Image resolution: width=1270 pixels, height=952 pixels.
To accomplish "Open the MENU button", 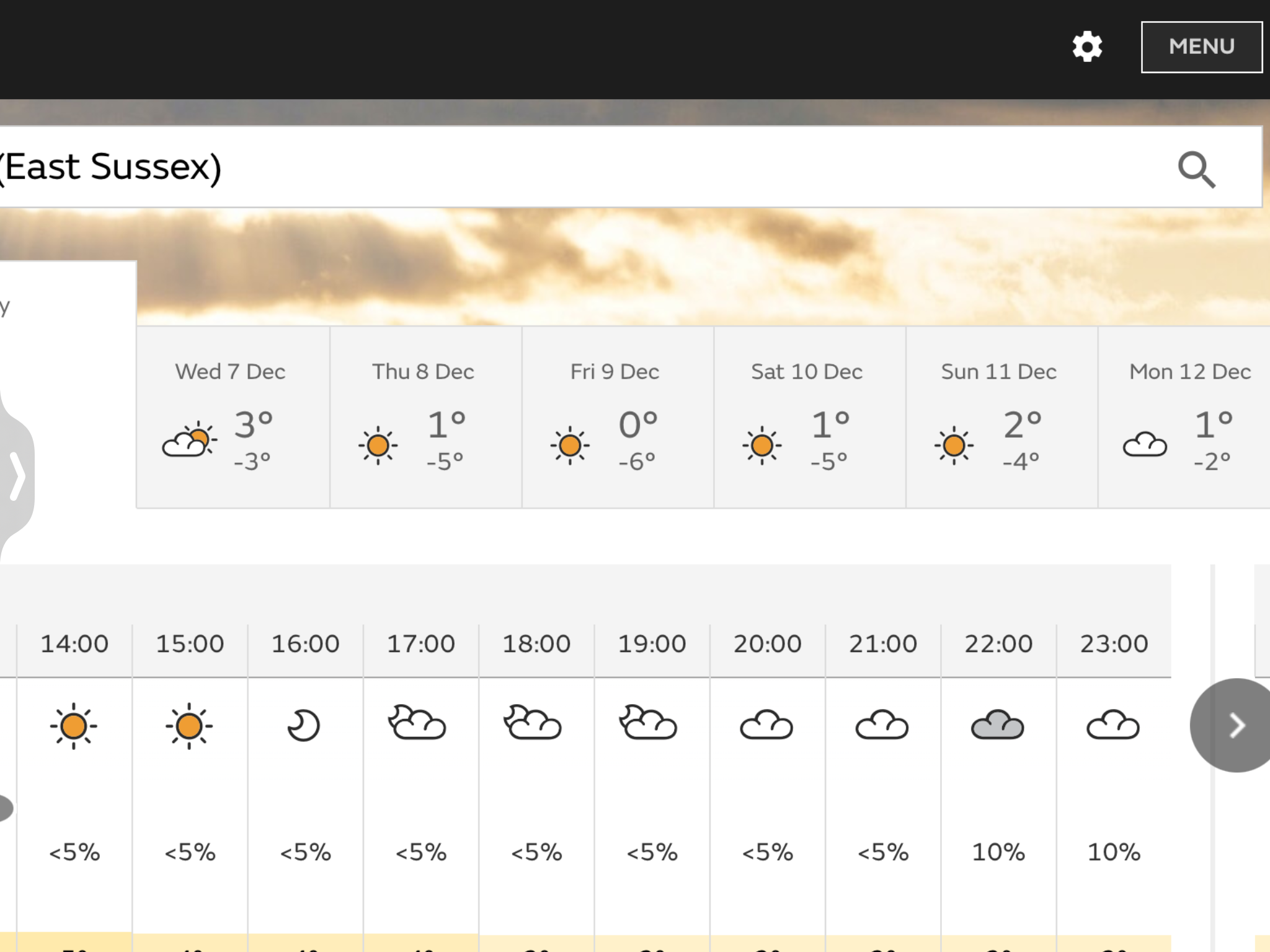I will coord(1202,47).
